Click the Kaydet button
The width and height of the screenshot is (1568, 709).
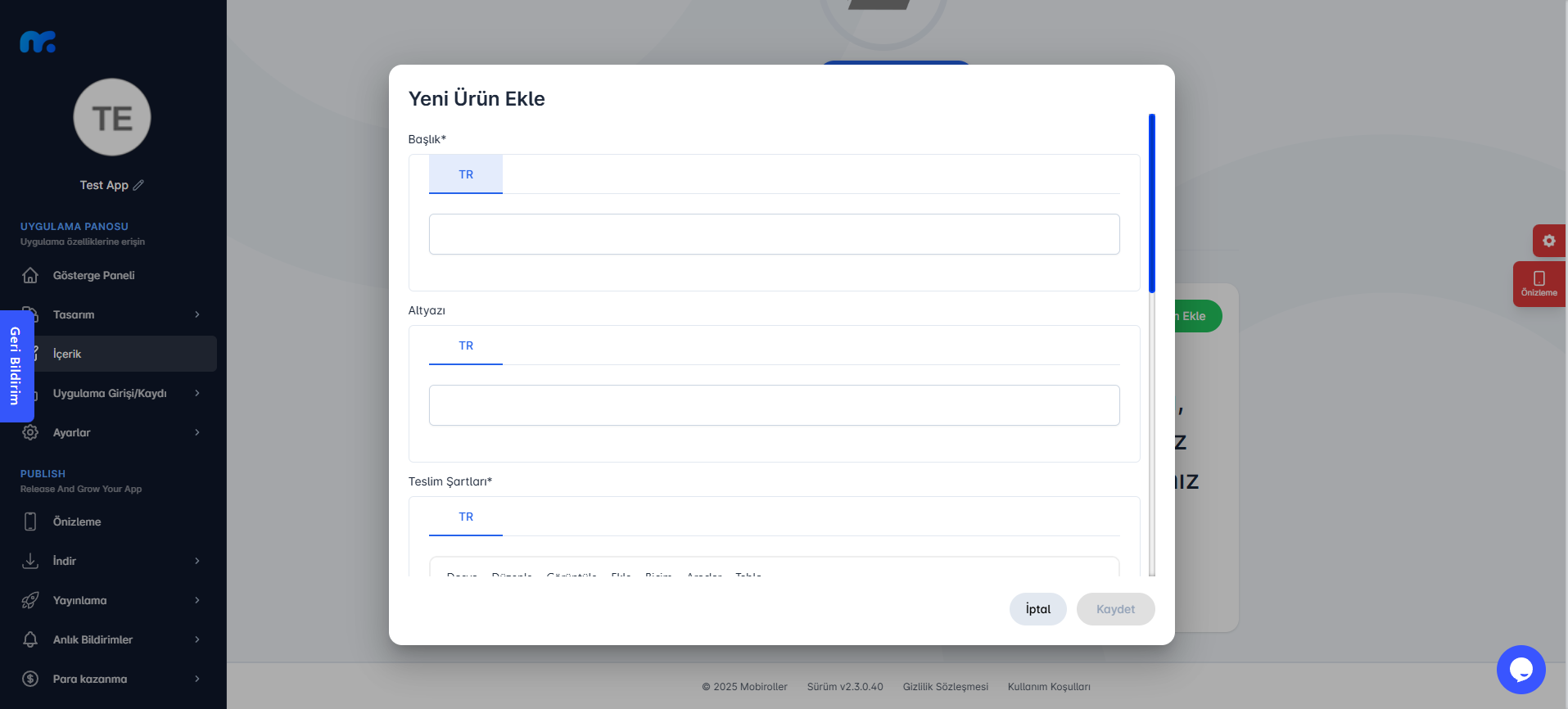point(1116,609)
